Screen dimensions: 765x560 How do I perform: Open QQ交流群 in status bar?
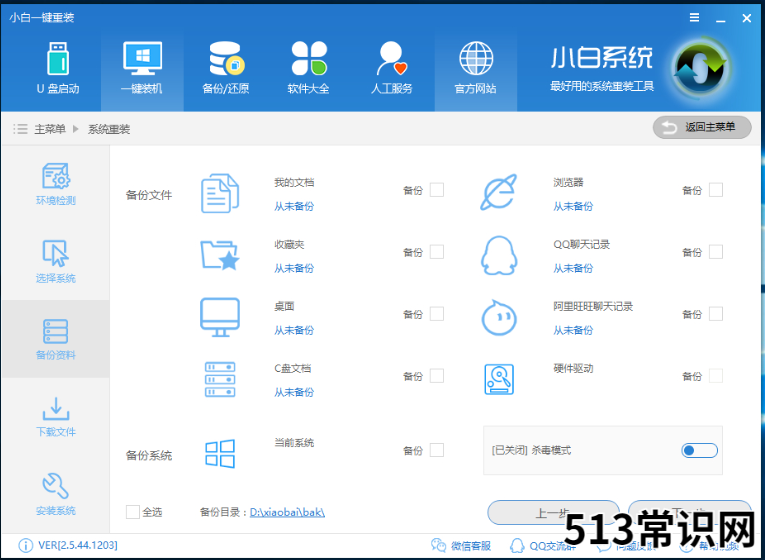click(x=543, y=546)
